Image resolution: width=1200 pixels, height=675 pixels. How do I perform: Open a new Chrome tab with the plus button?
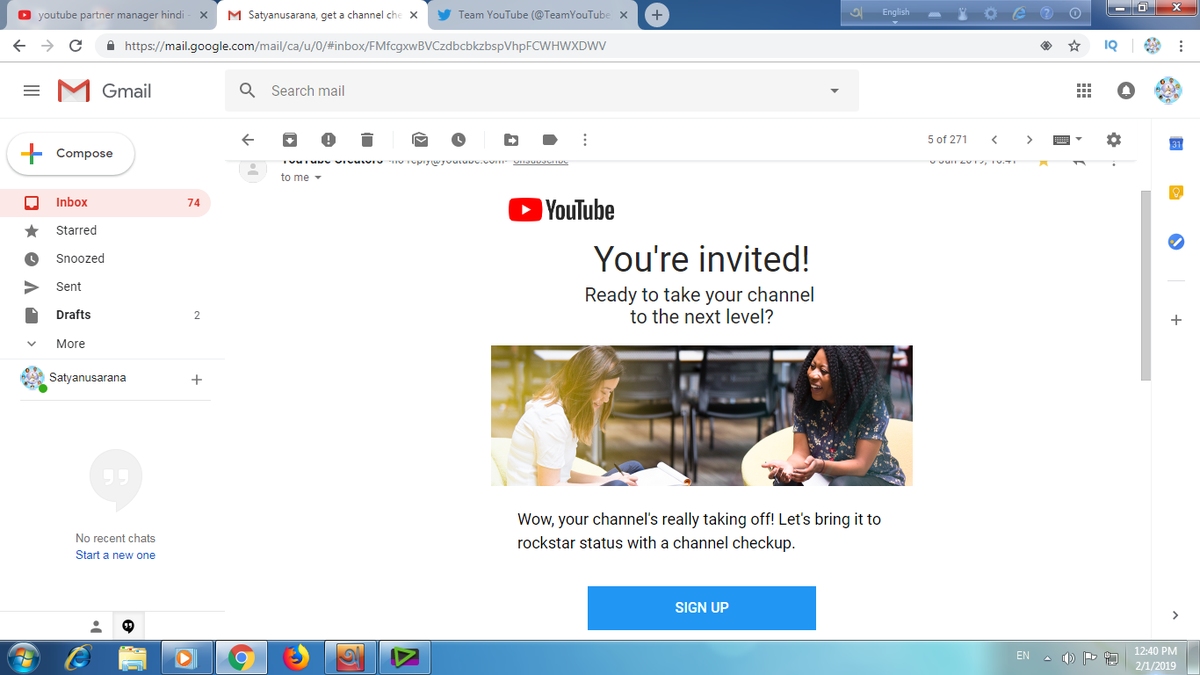click(x=657, y=15)
